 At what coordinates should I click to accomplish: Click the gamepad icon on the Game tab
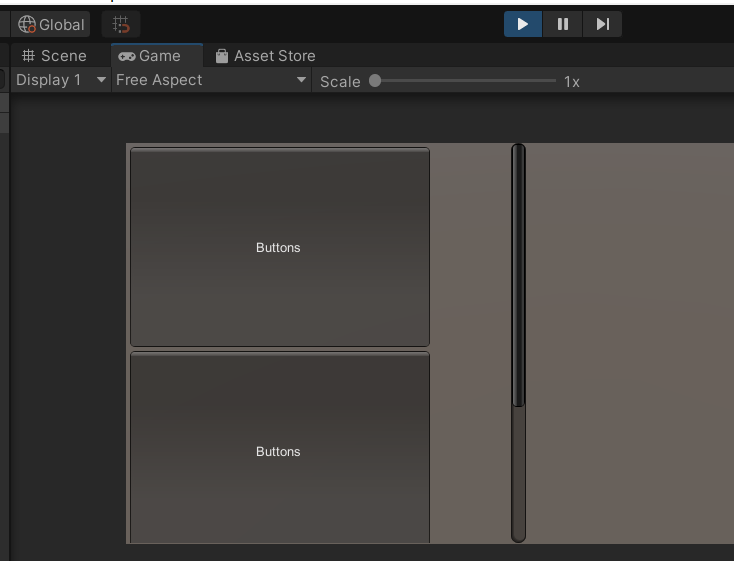(x=126, y=57)
